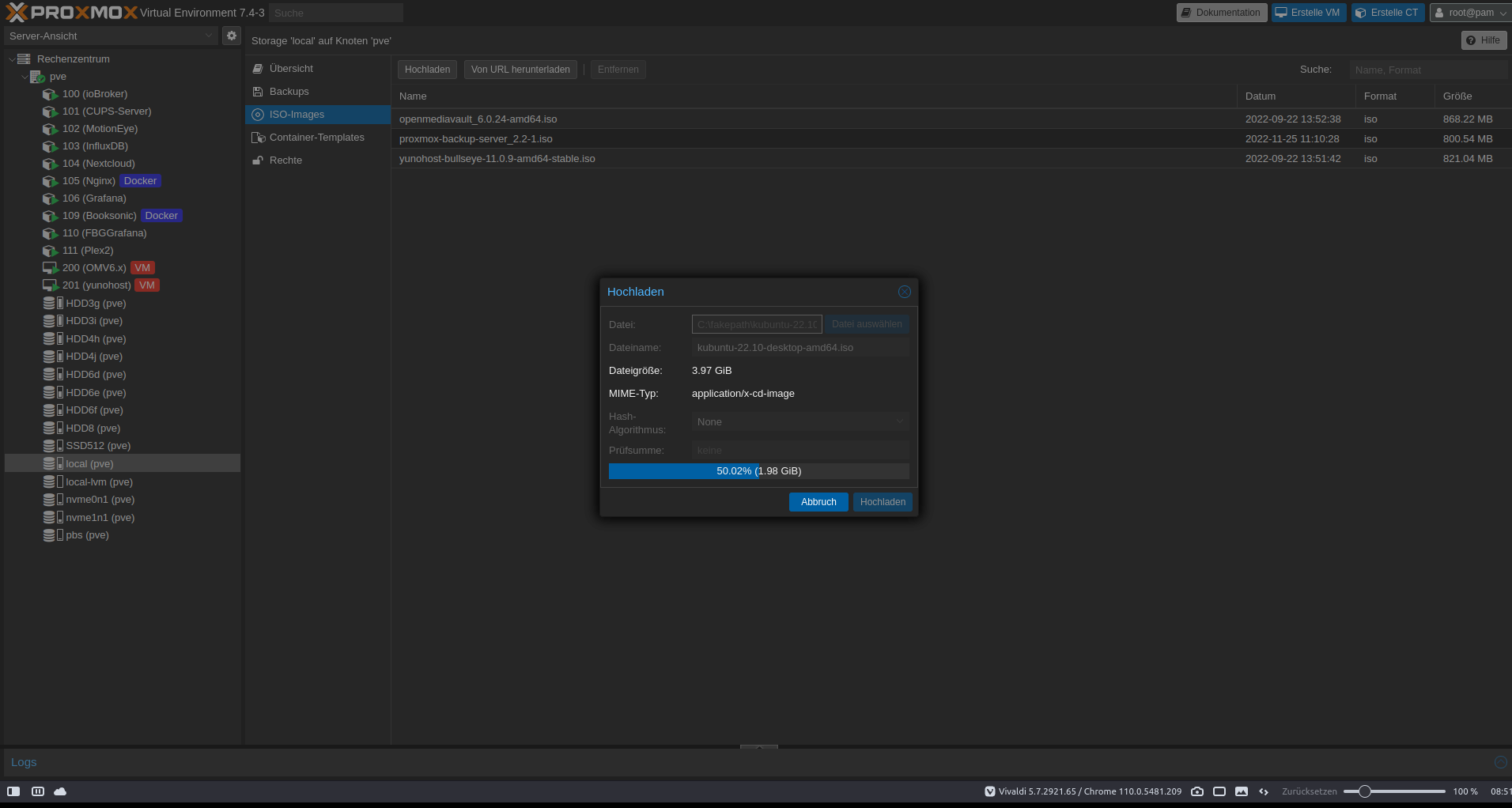This screenshot has height=808, width=1512.
Task: Select openmediavault_6.0.24-amd64.iso row
Action: tap(951, 119)
